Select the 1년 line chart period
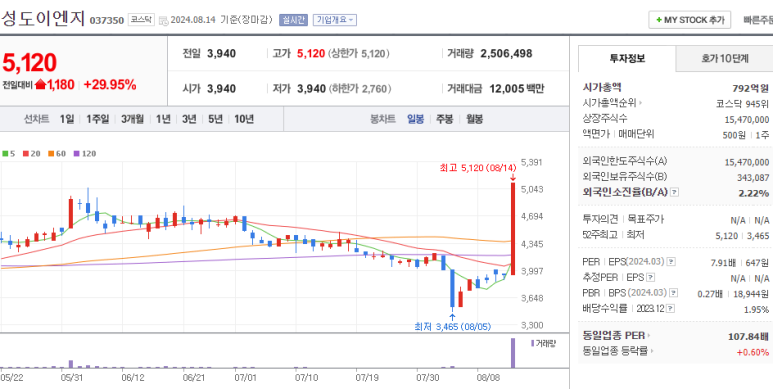Screen dimensions: 773x389 click(163, 119)
